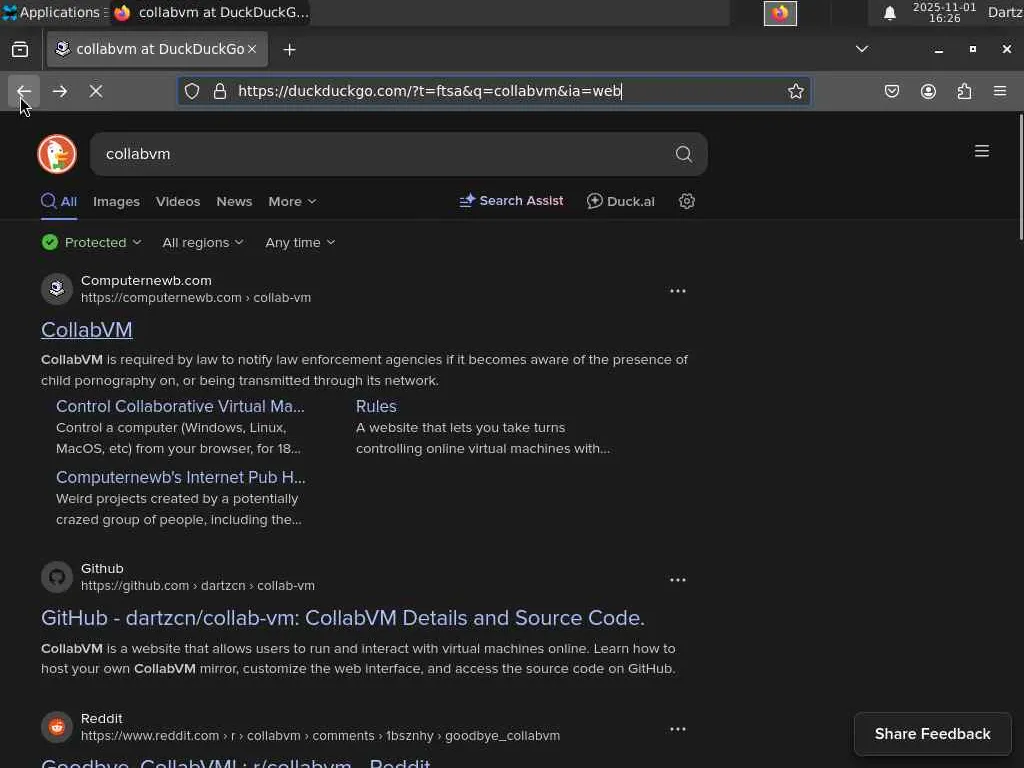This screenshot has width=1024, height=768.
Task: Open the Pocket save icon
Action: coord(892,91)
